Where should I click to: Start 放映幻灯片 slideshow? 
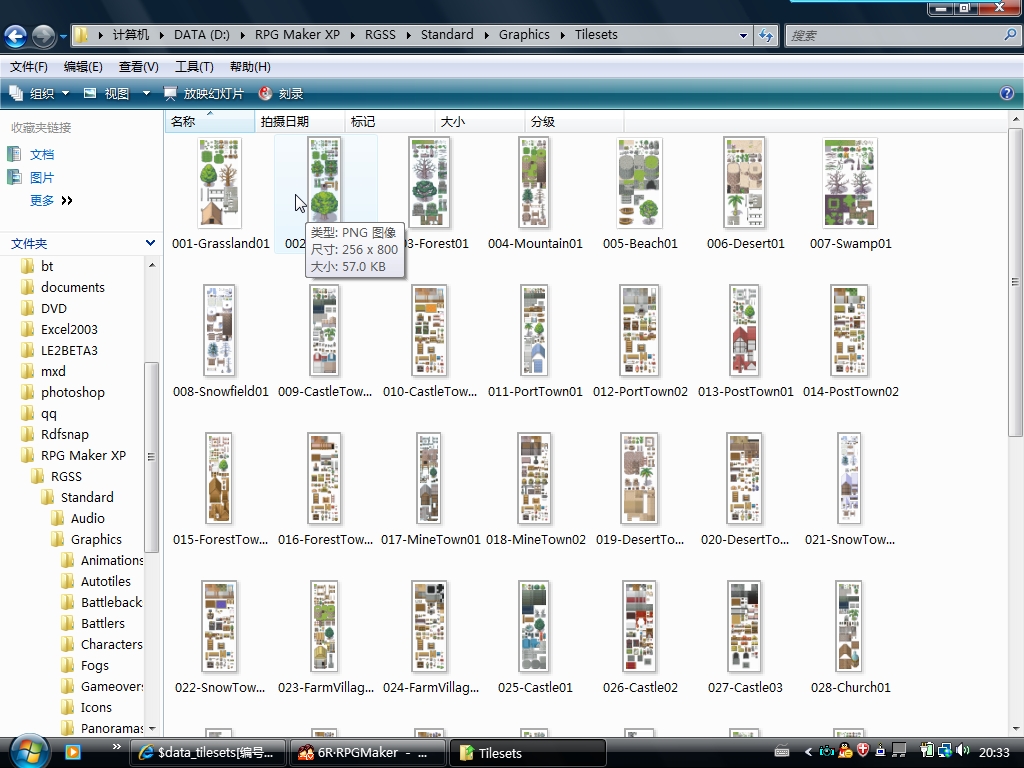coord(204,93)
